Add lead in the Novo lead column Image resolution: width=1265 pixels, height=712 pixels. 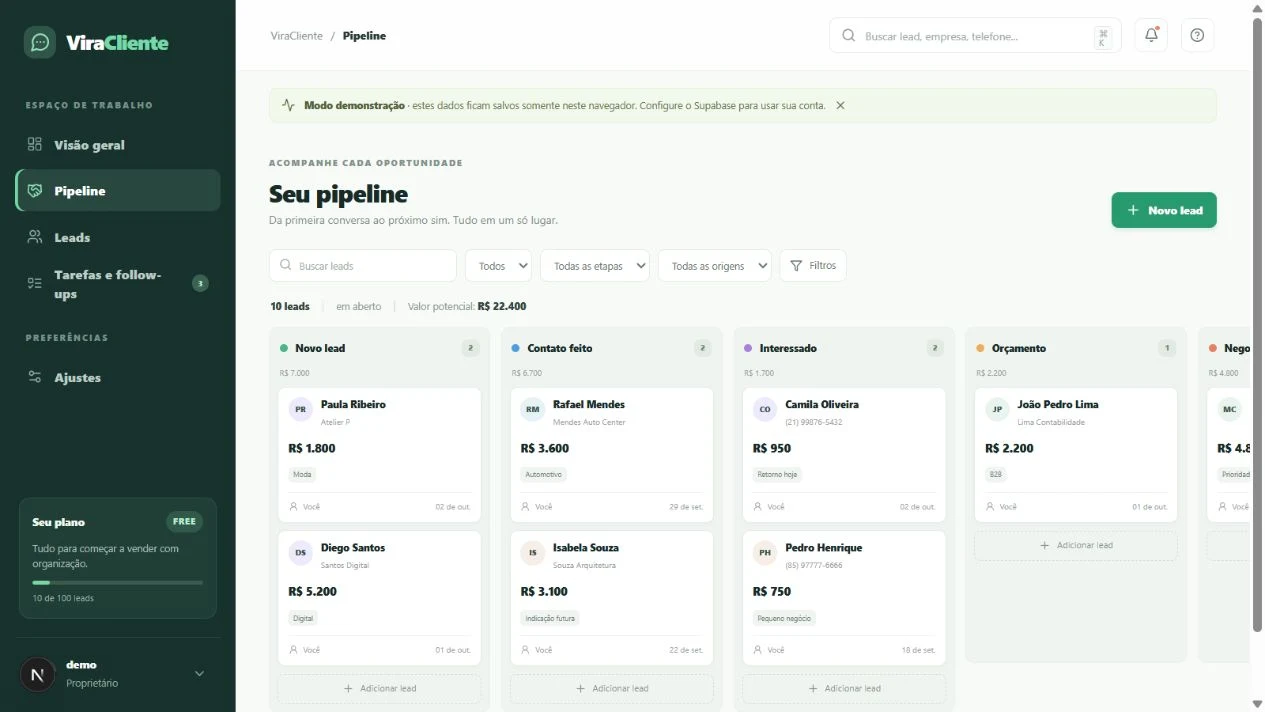point(380,688)
